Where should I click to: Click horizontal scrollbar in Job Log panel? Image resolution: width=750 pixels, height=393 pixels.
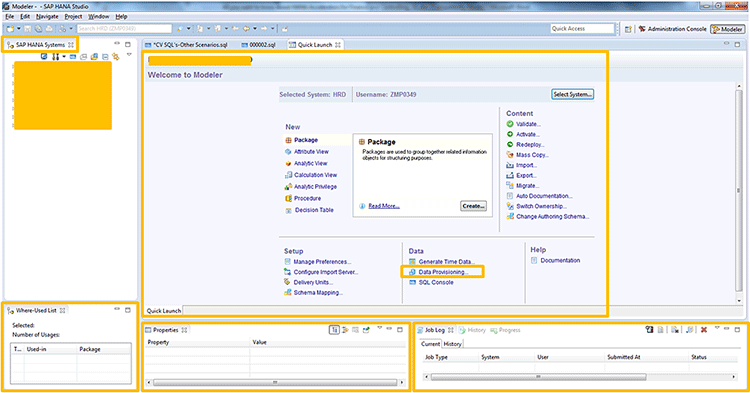pos(538,377)
